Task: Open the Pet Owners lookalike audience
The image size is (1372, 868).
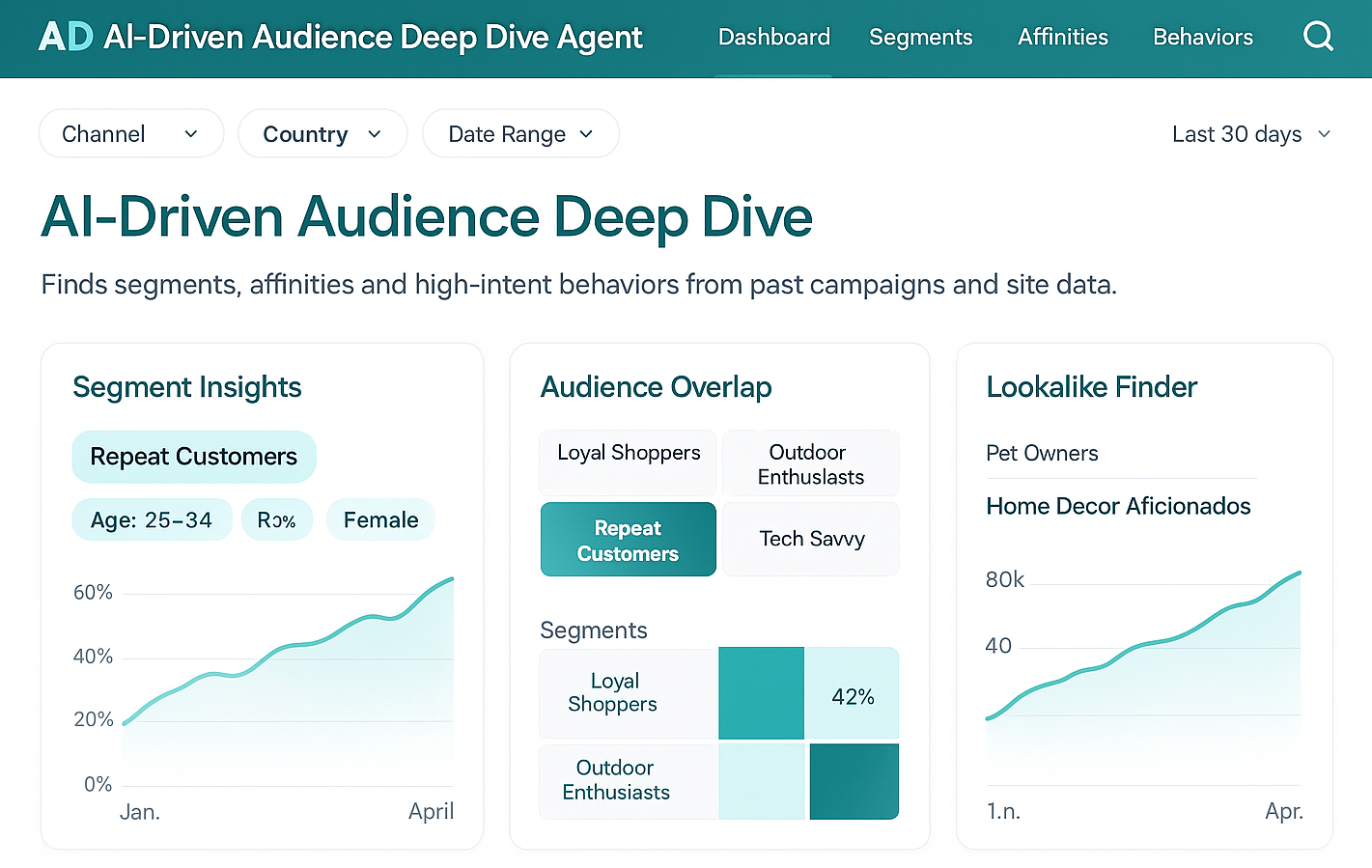Action: click(1042, 453)
